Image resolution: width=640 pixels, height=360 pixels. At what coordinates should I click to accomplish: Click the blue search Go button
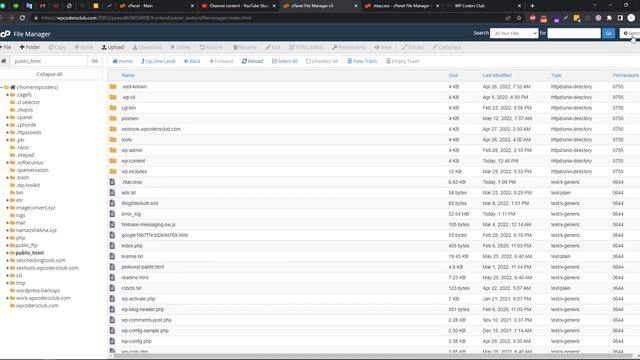609,33
